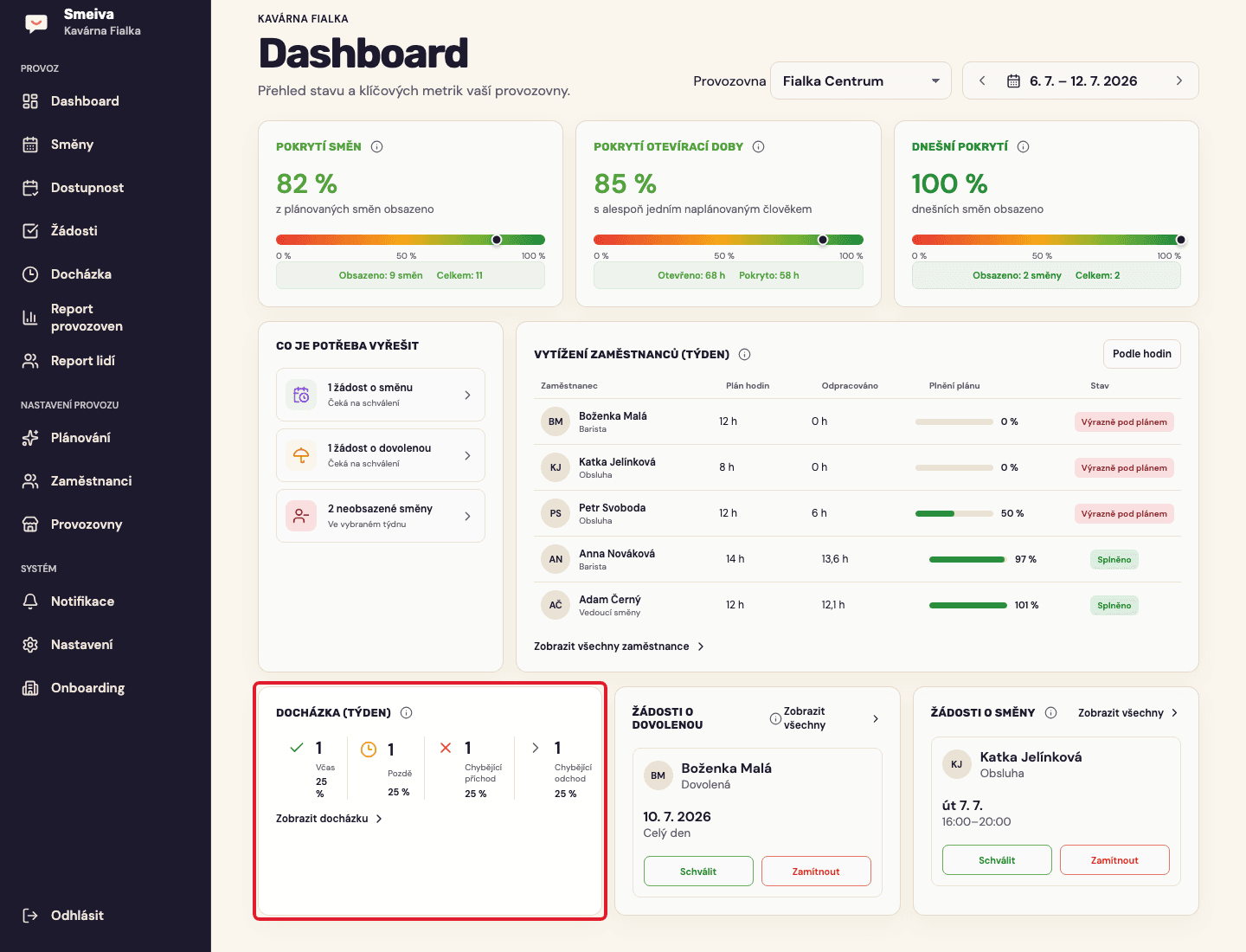Click the KJ avatar in Žádosti o směny card
The height and width of the screenshot is (952, 1246).
coord(956,764)
